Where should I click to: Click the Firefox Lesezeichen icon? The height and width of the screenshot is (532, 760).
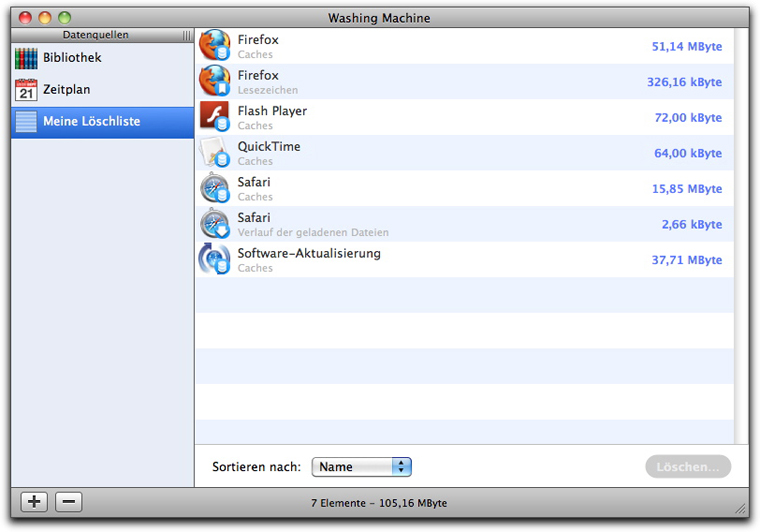point(215,81)
